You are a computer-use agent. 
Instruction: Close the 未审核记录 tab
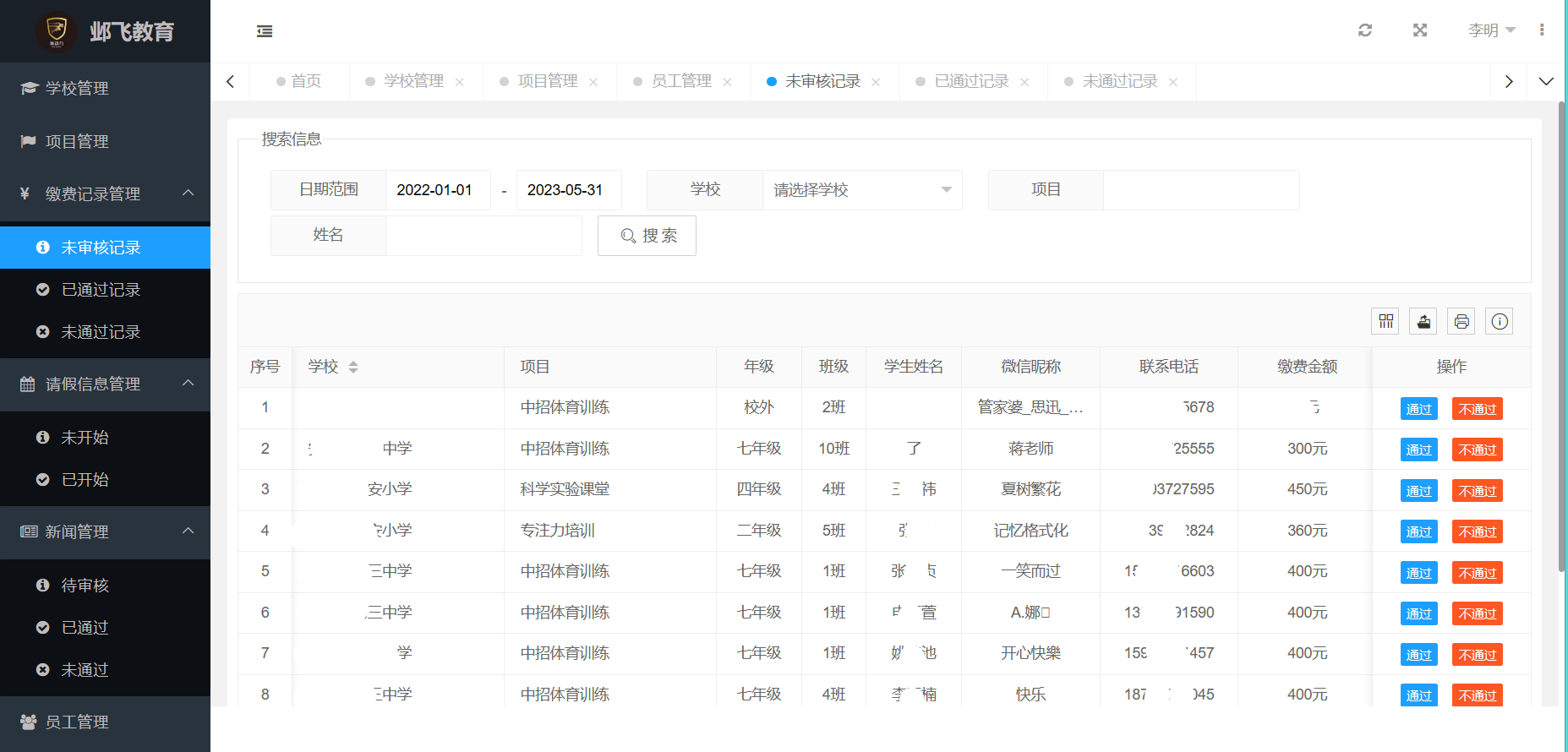pyautogui.click(x=876, y=82)
